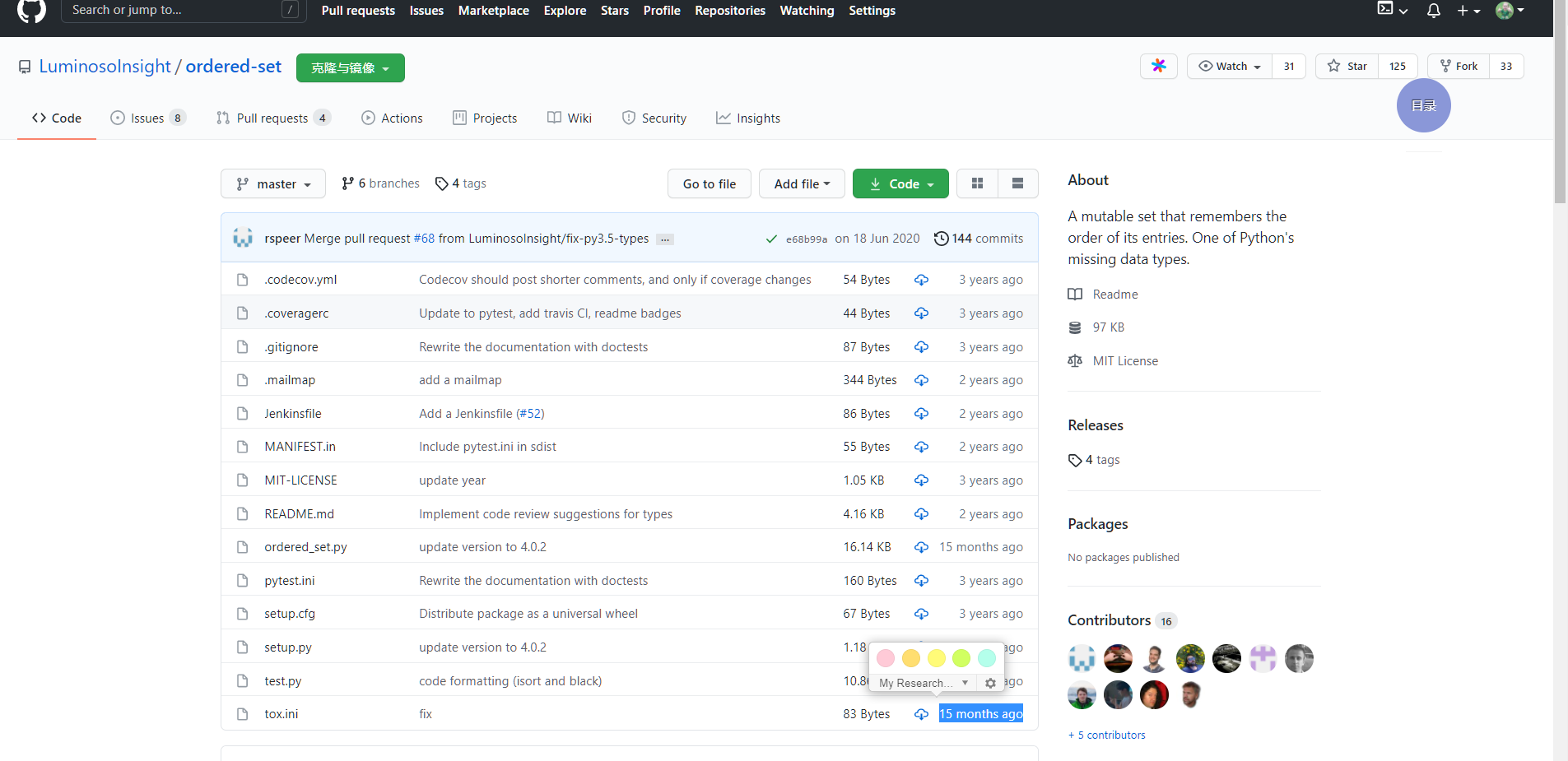Viewport: 1568px width, 761px height.
Task: Pick the orange highlight color
Action: pos(910,658)
